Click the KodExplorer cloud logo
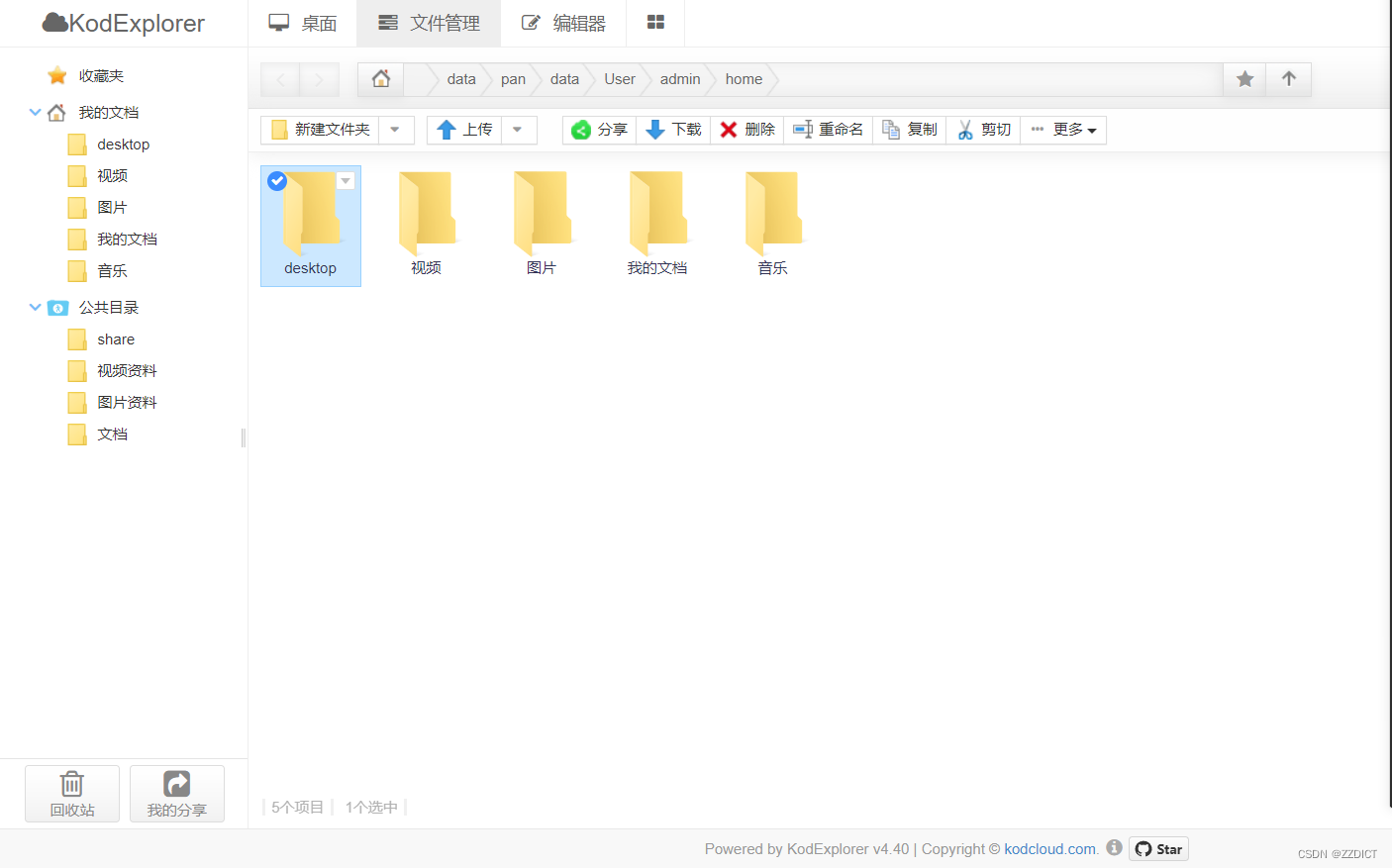This screenshot has height=868, width=1392. (x=123, y=23)
